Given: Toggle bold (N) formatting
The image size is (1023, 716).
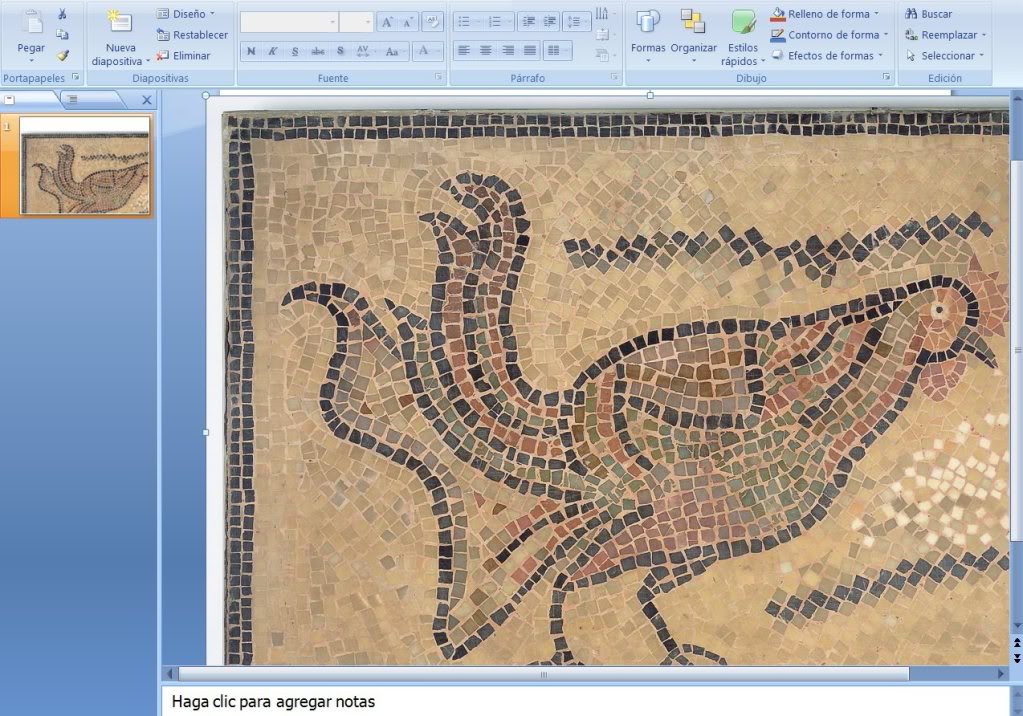Looking at the screenshot, I should coord(251,51).
